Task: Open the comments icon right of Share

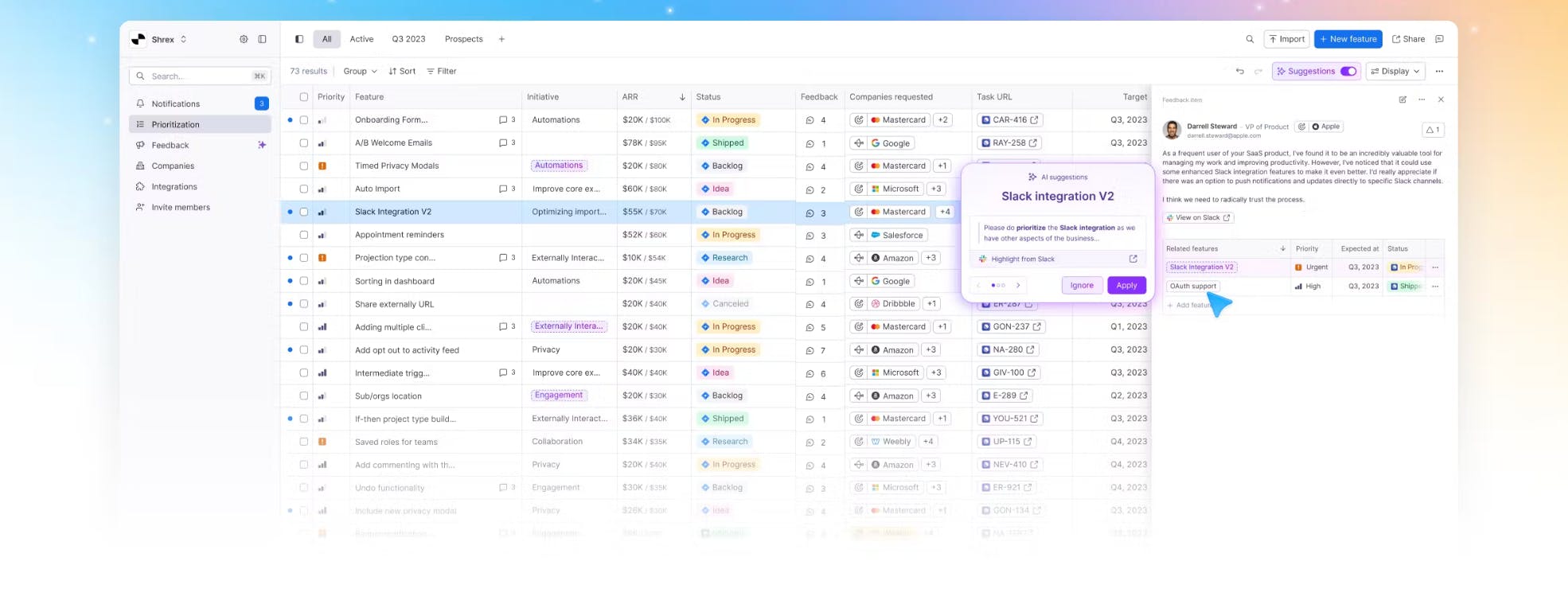Action: click(x=1439, y=39)
